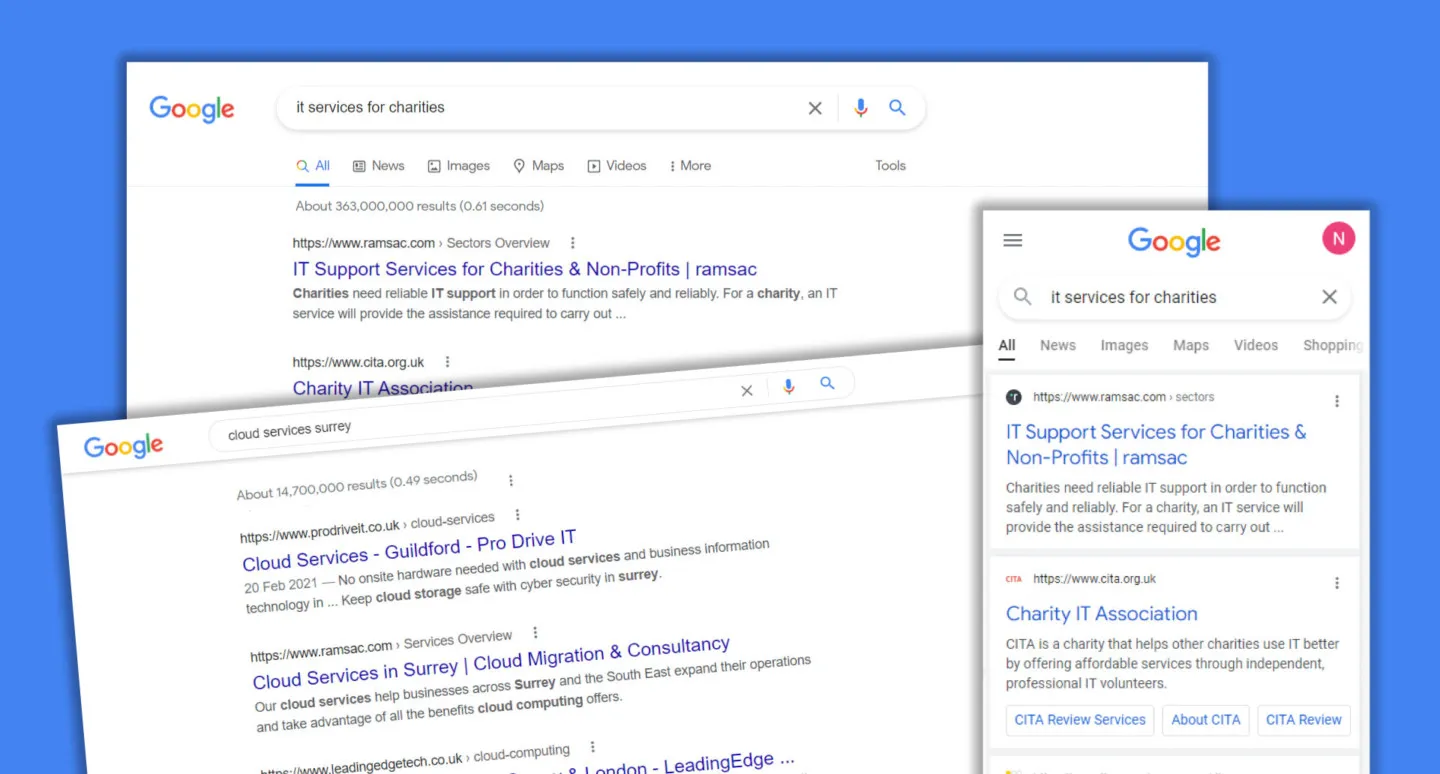The width and height of the screenshot is (1440, 774).
Task: Select the Images tab in the mobile view
Action: (x=1124, y=345)
